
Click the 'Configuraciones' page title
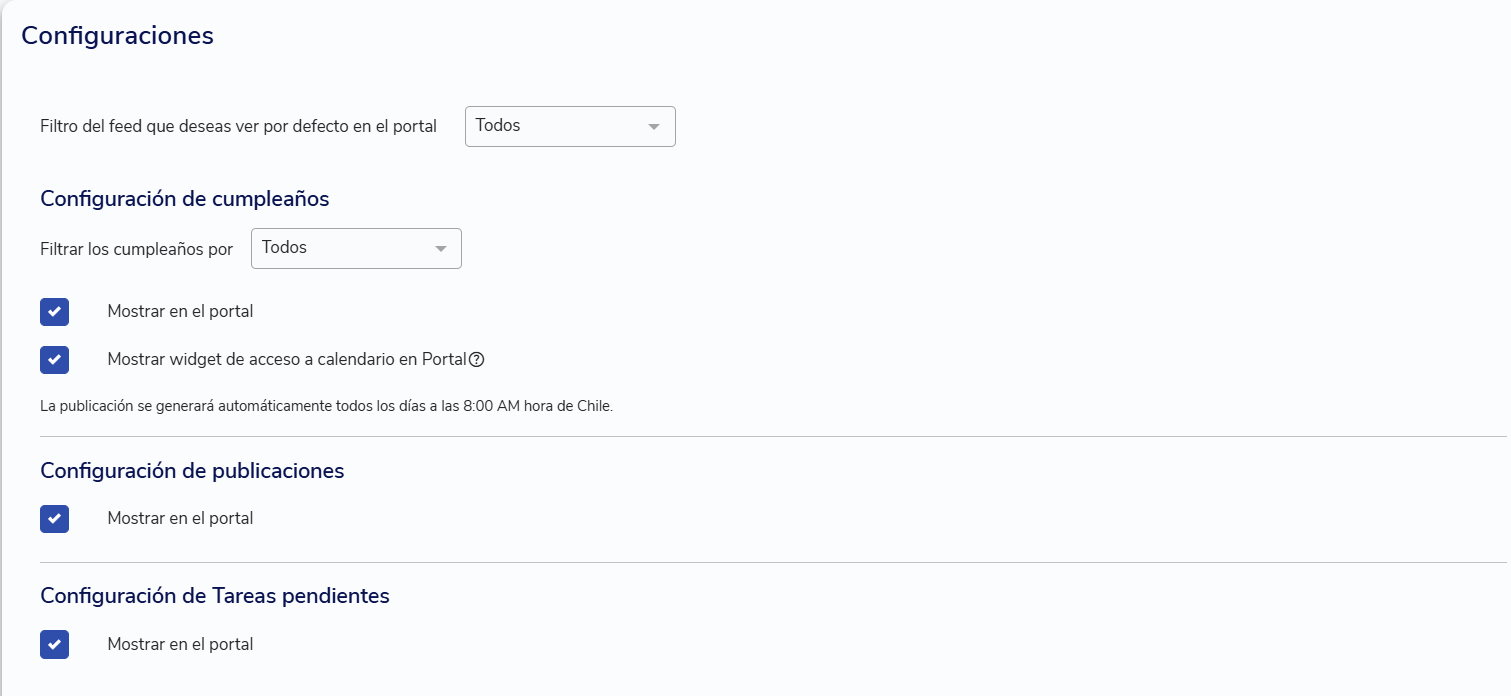(x=117, y=36)
